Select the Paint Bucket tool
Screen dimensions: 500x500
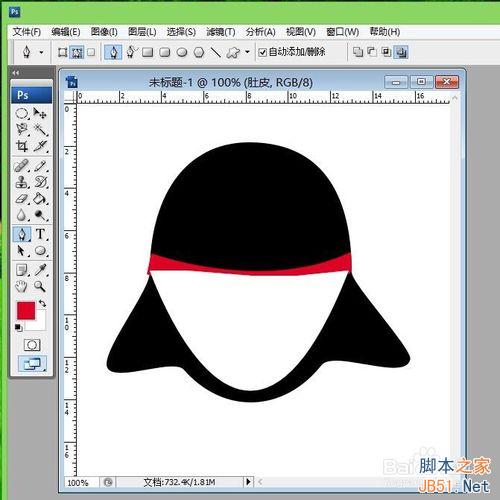(40, 199)
